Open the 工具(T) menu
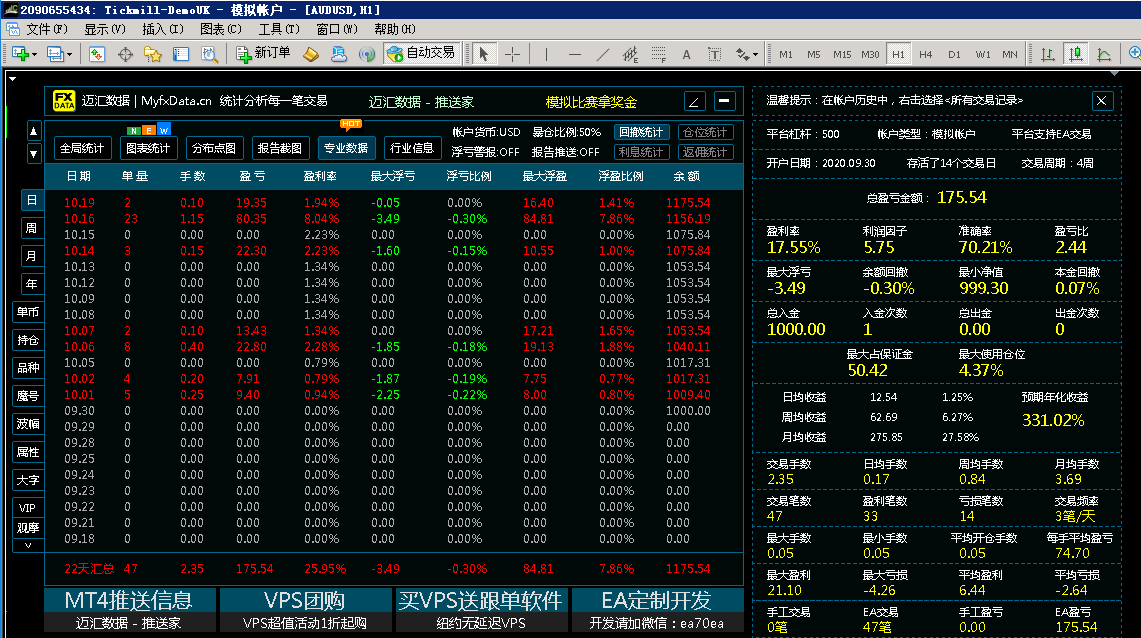 tap(279, 29)
